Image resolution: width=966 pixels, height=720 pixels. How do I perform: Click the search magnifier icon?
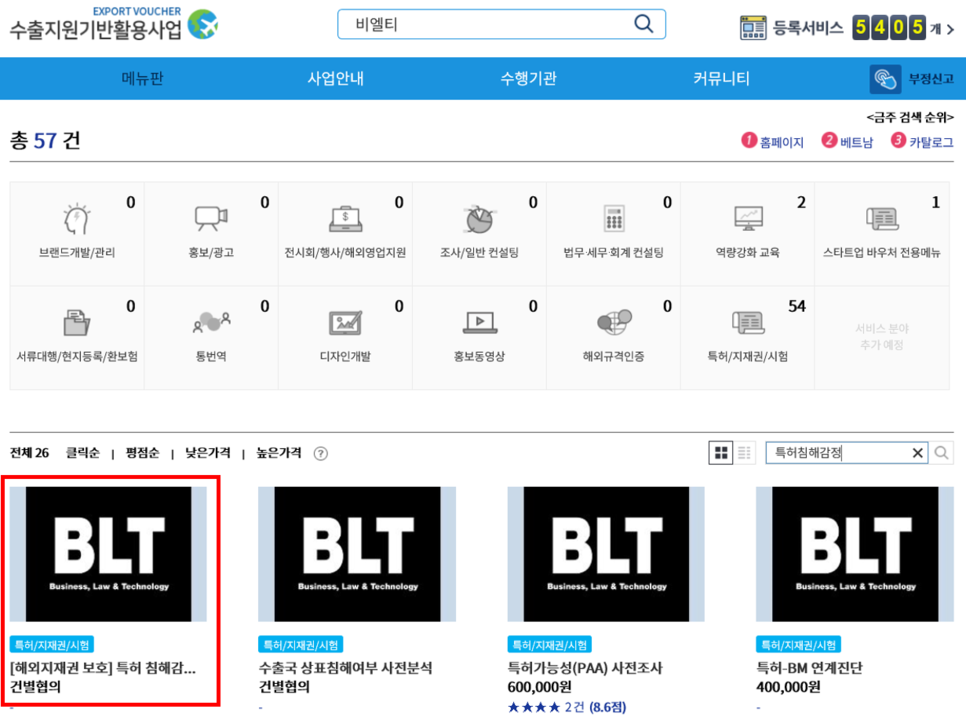point(644,23)
